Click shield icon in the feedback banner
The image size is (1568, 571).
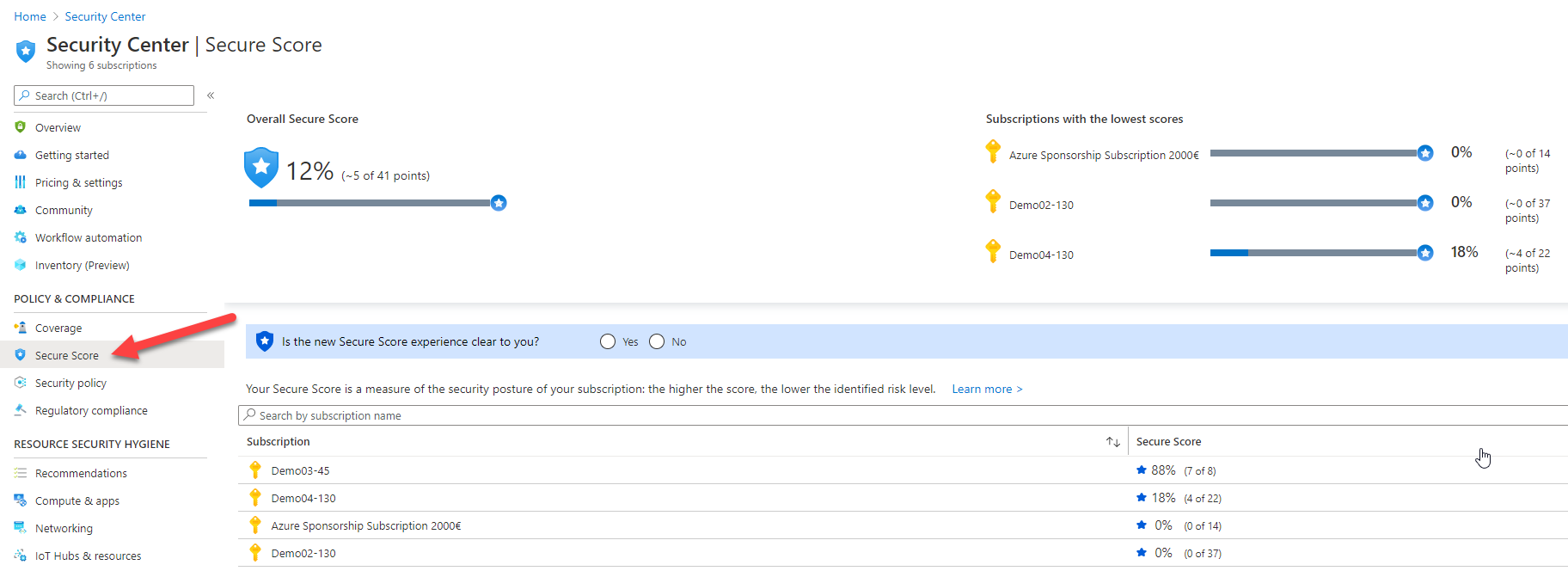(265, 341)
